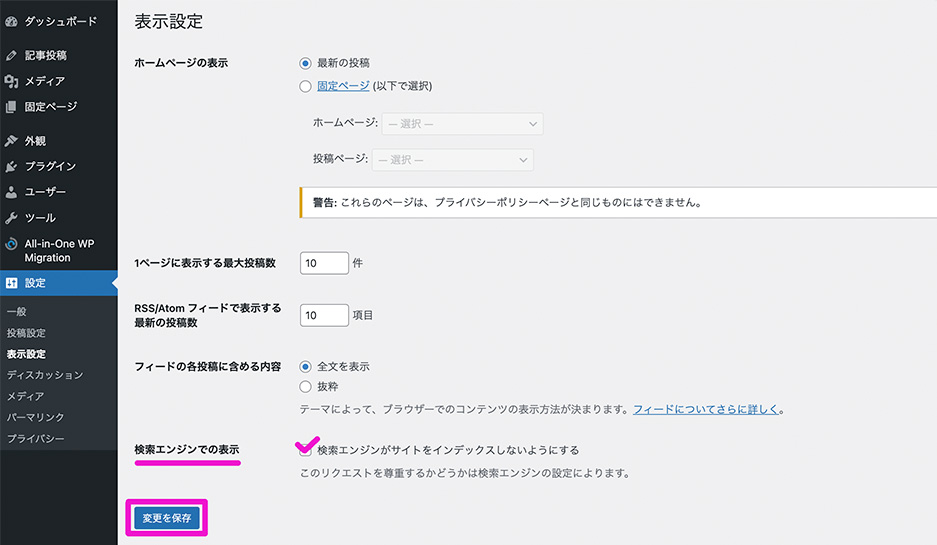Screen dimensions: 937x545
Task: Click the pushpin icon for posts
Action: click(x=11, y=55)
